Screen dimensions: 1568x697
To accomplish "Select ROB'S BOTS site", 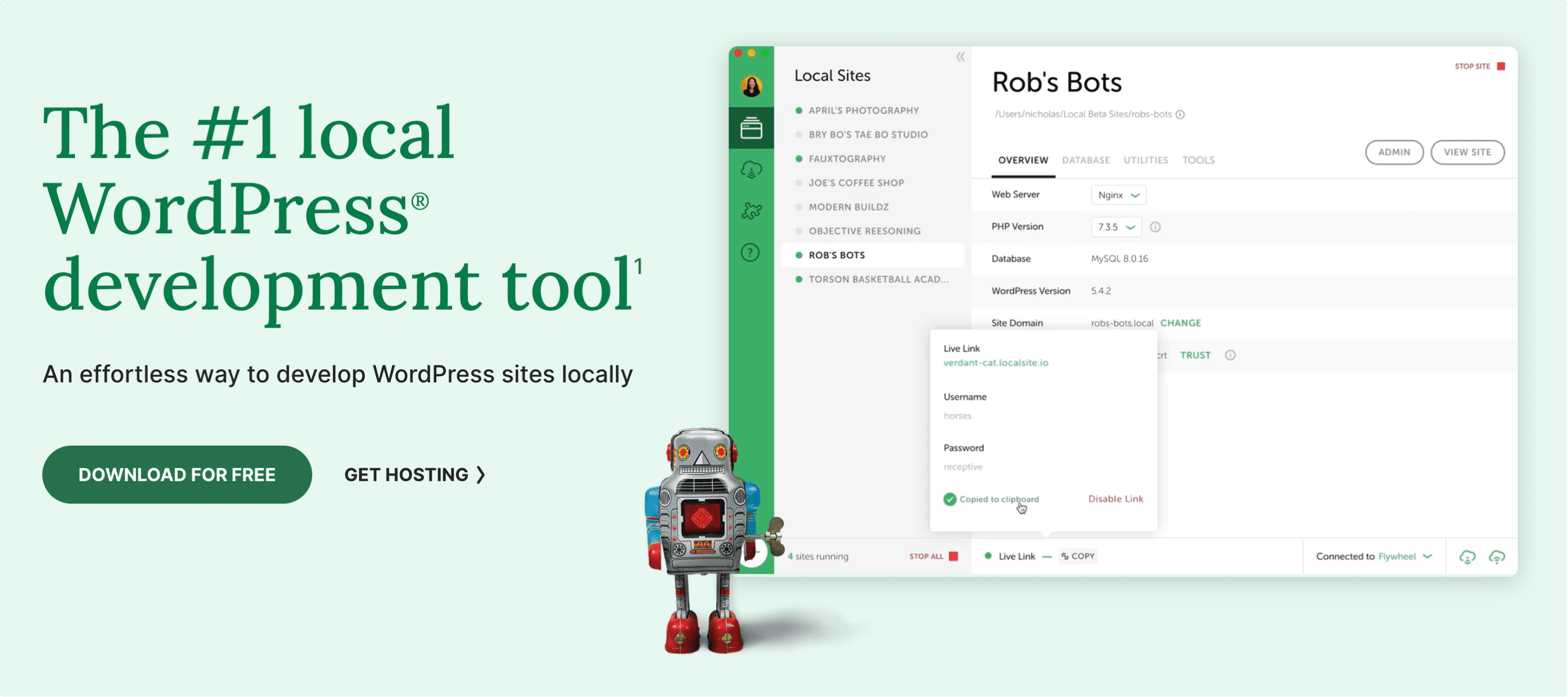I will pos(872,255).
